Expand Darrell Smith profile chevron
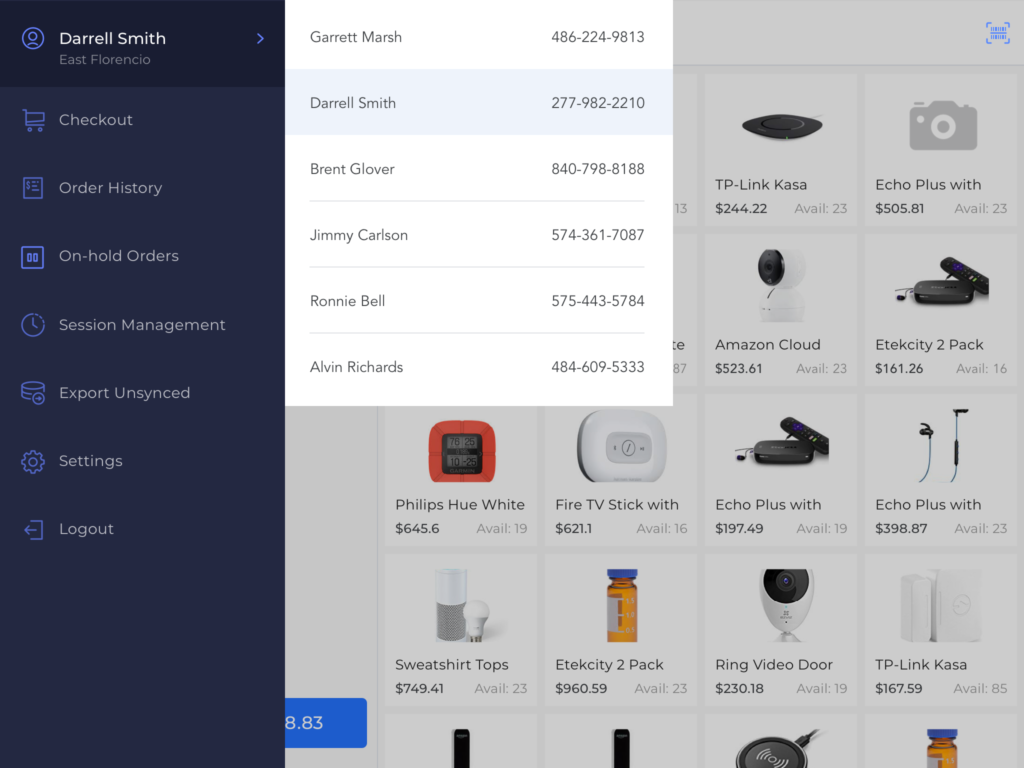Image resolution: width=1024 pixels, height=768 pixels. (x=260, y=39)
